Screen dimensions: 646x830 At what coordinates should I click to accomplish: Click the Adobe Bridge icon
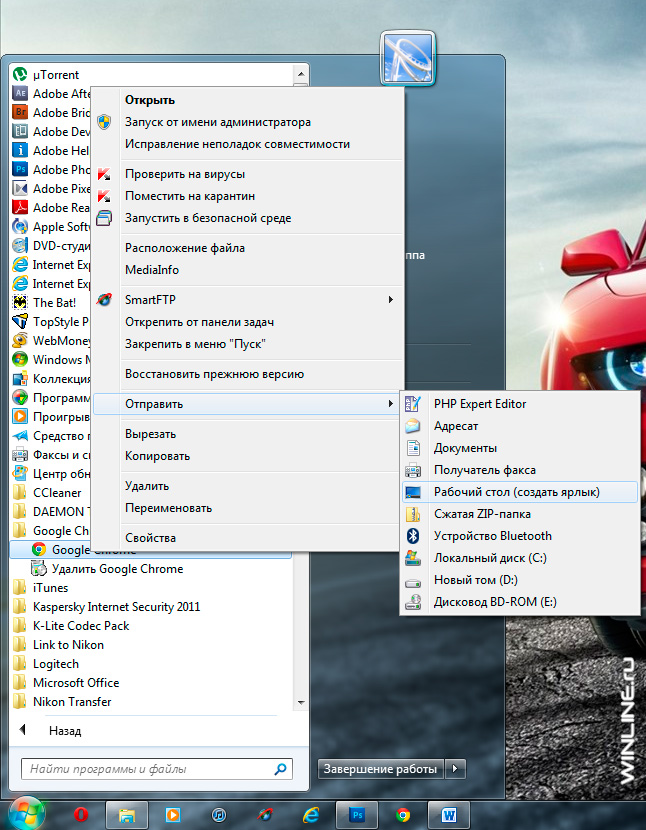[x=20, y=112]
